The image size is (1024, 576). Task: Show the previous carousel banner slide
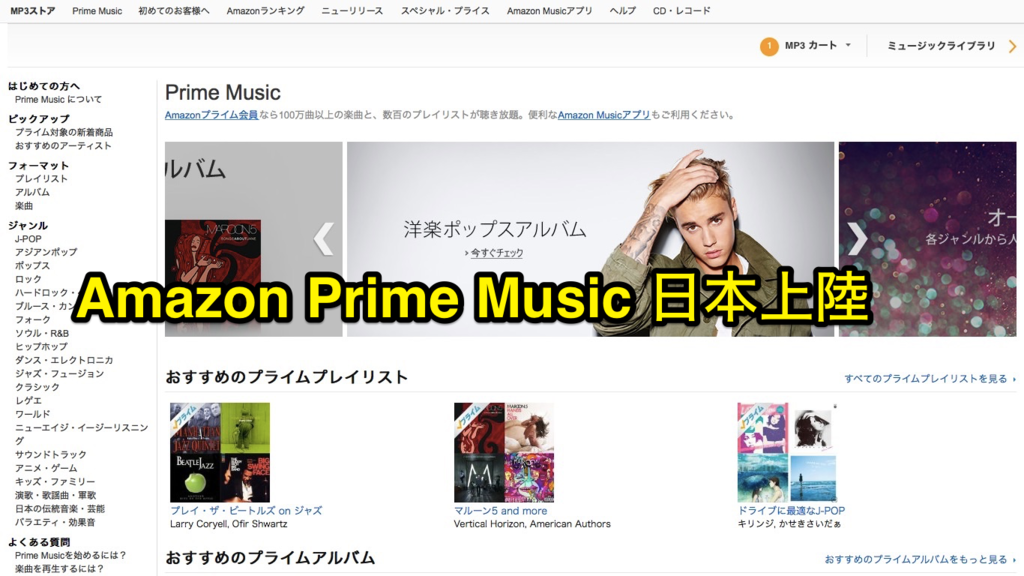click(x=324, y=238)
